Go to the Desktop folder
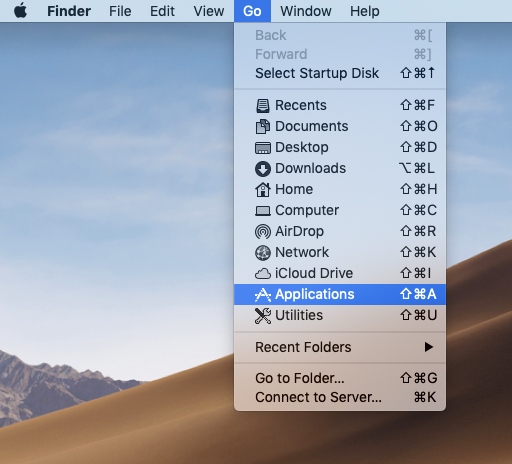The width and height of the screenshot is (512, 464). (x=340, y=147)
